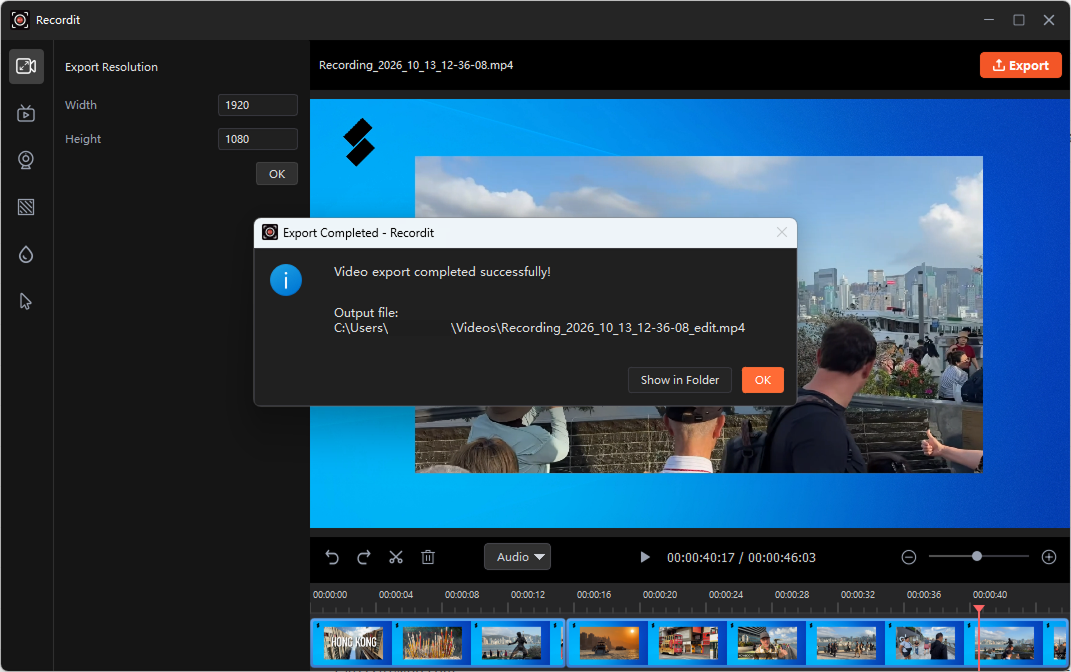Open the Audio dropdown
This screenshot has width=1071, height=672.
[517, 557]
